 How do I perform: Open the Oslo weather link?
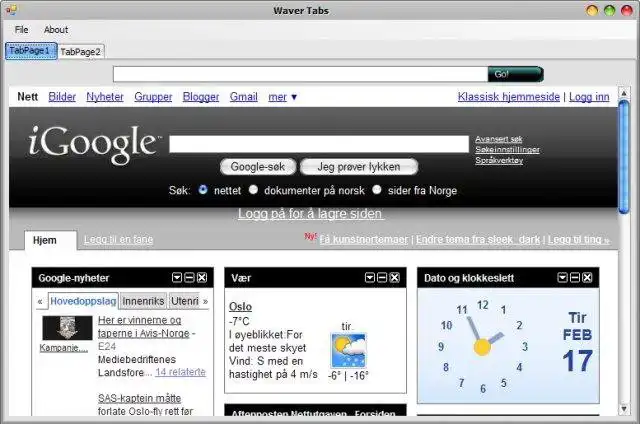[240, 306]
